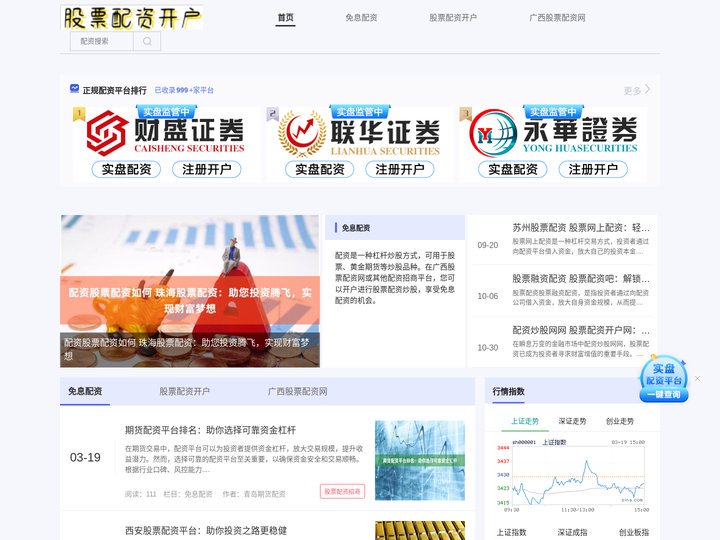Click author 青岛期货配资
Image resolution: width=720 pixels, height=540 pixels.
coord(264,494)
